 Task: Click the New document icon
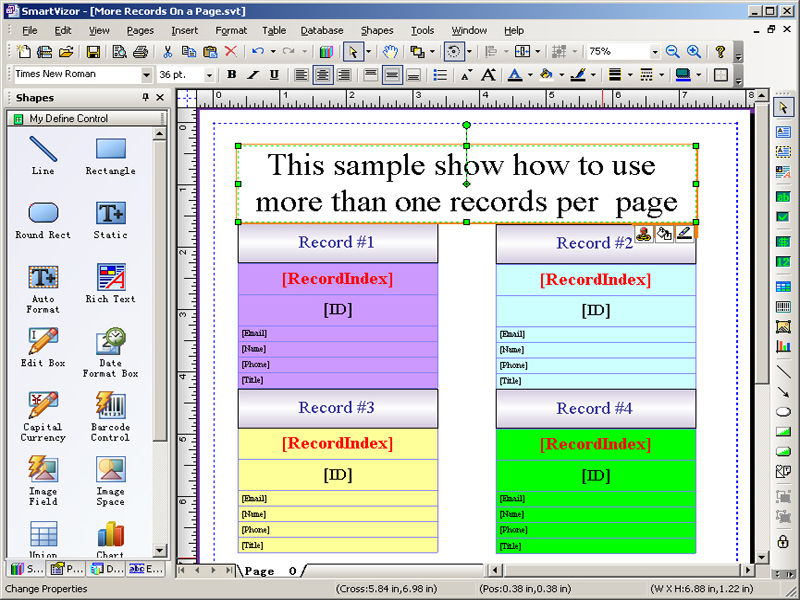point(23,52)
